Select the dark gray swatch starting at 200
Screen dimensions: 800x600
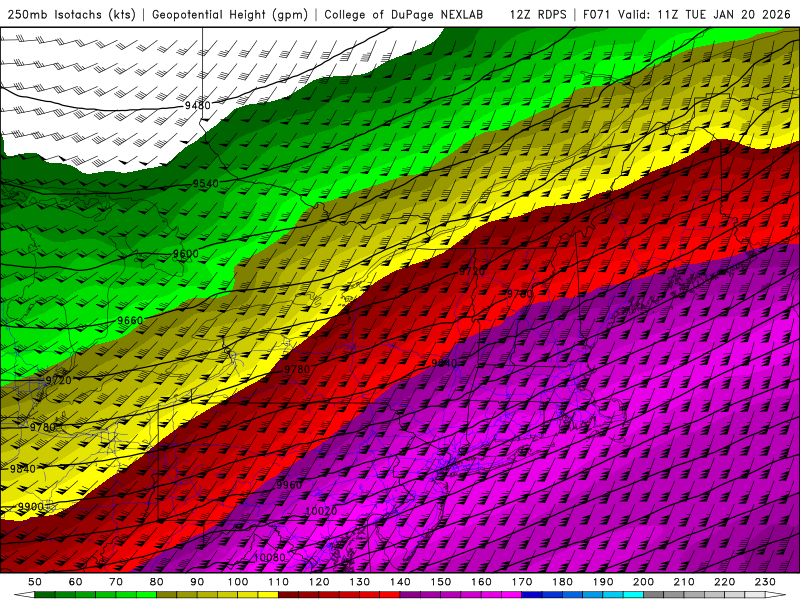pos(654,595)
